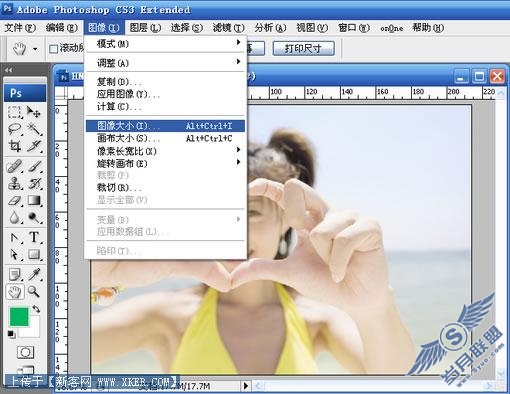Image resolution: width=510 pixels, height=394 pixels.
Task: Select the Notes tool
Action: pyautogui.click(x=15, y=274)
